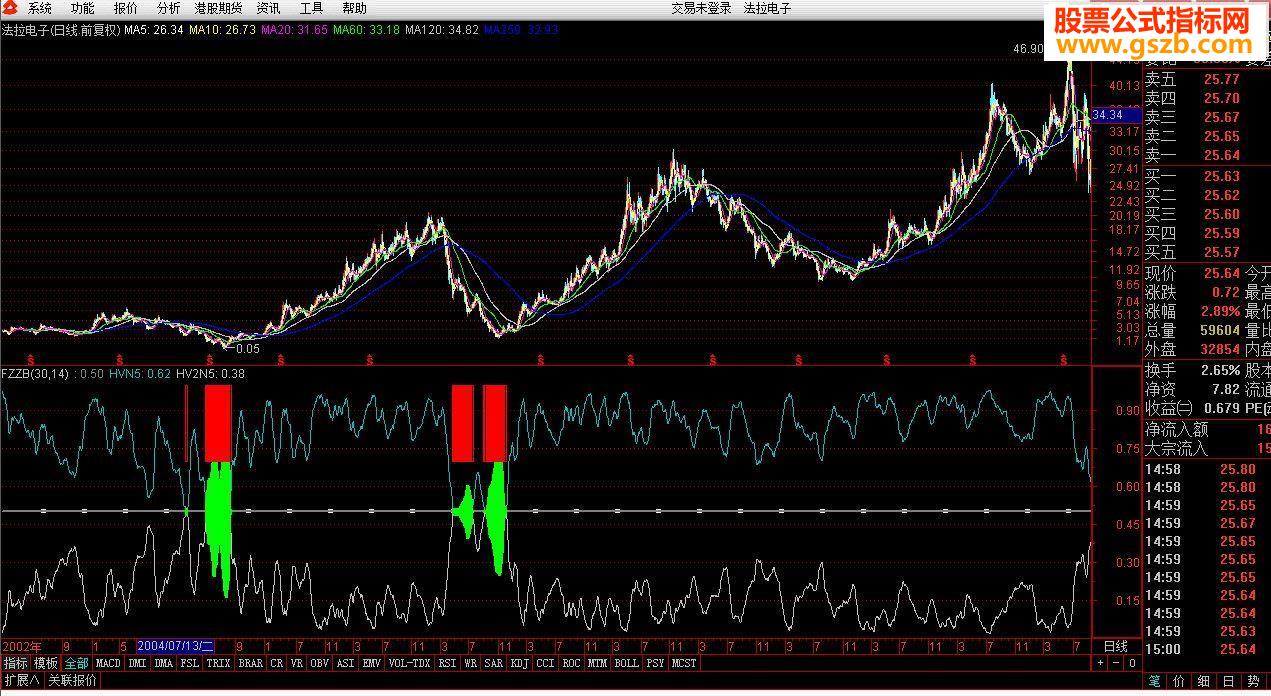1271x696 pixels.
Task: Switch to the 价 price tab
Action: (x=1180, y=682)
